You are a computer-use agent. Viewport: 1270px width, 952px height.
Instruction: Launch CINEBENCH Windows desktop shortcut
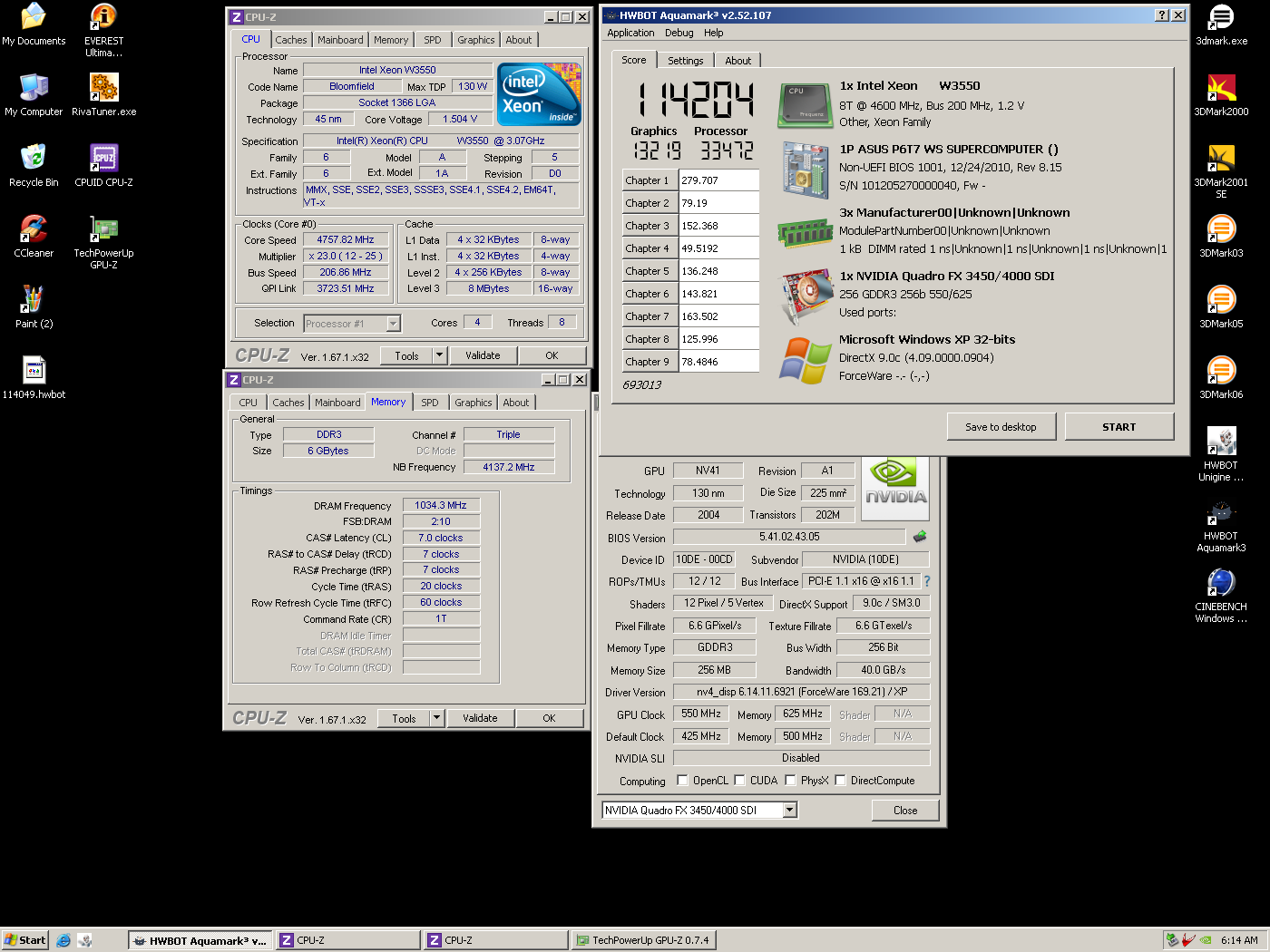[x=1221, y=596]
